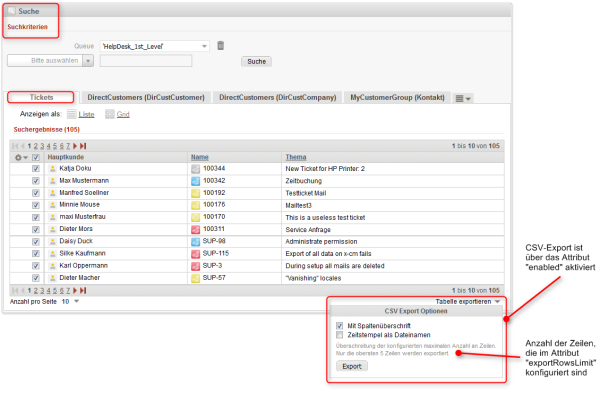This screenshot has height=393, width=600.
Task: Open MyCustomerGroup (Kontakt) tab
Action: coord(397,97)
